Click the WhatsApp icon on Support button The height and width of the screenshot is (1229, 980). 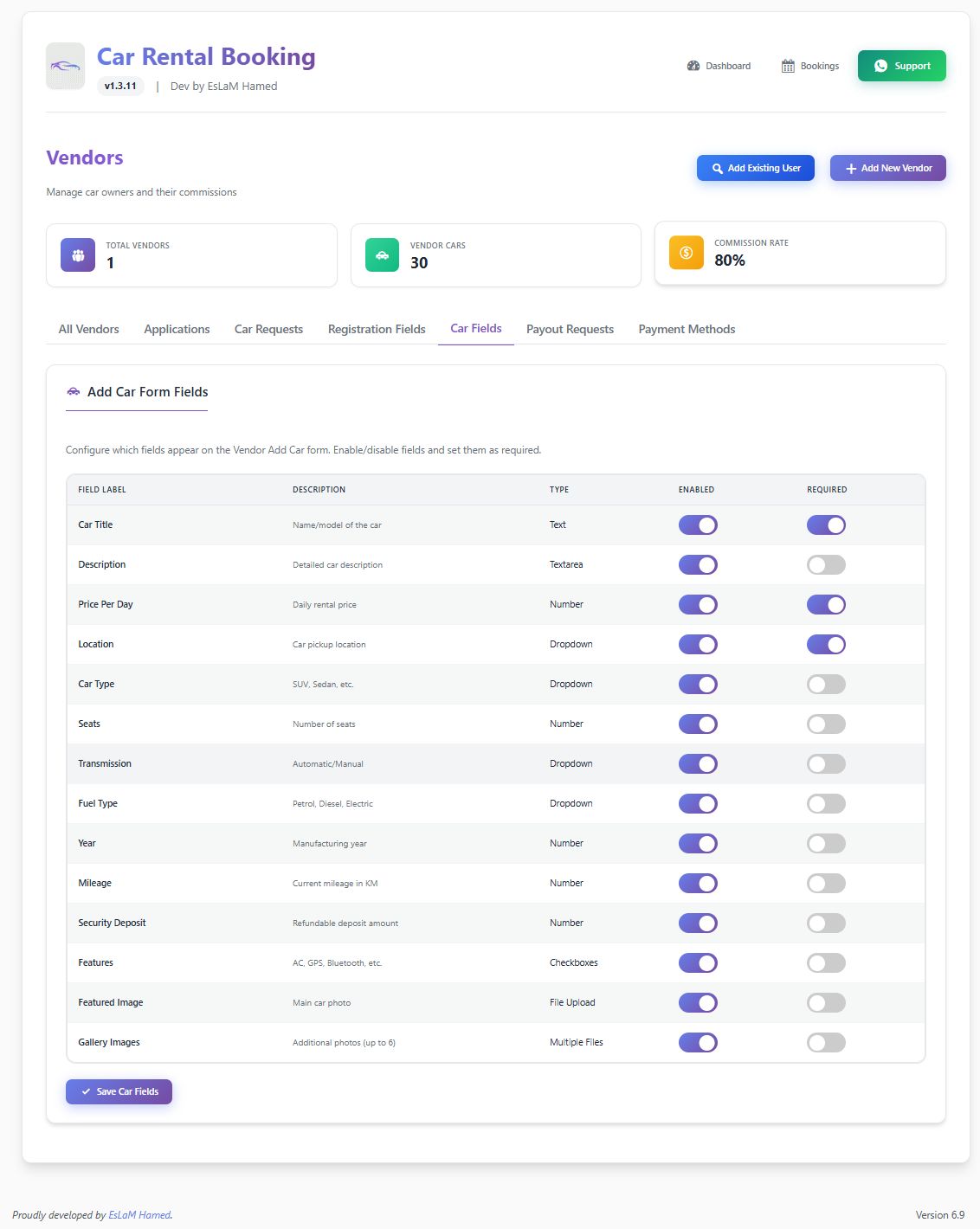(880, 66)
